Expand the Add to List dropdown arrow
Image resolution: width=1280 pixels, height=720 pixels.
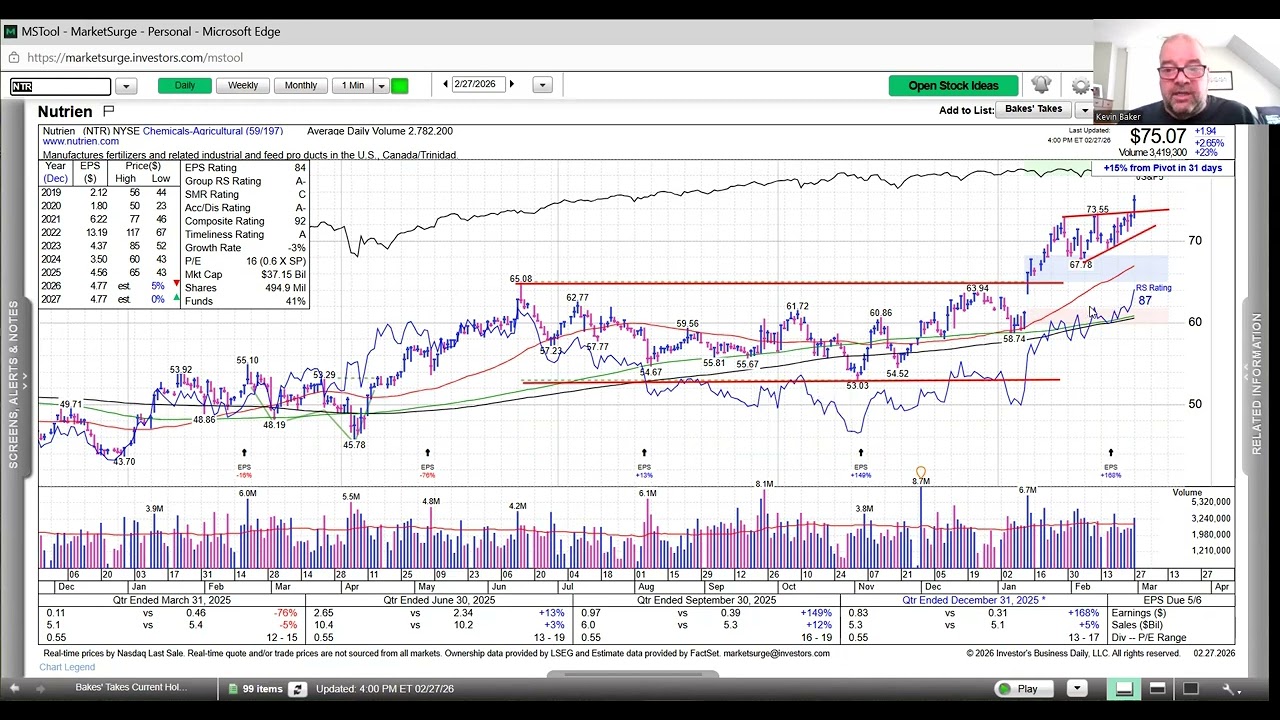click(x=1084, y=110)
